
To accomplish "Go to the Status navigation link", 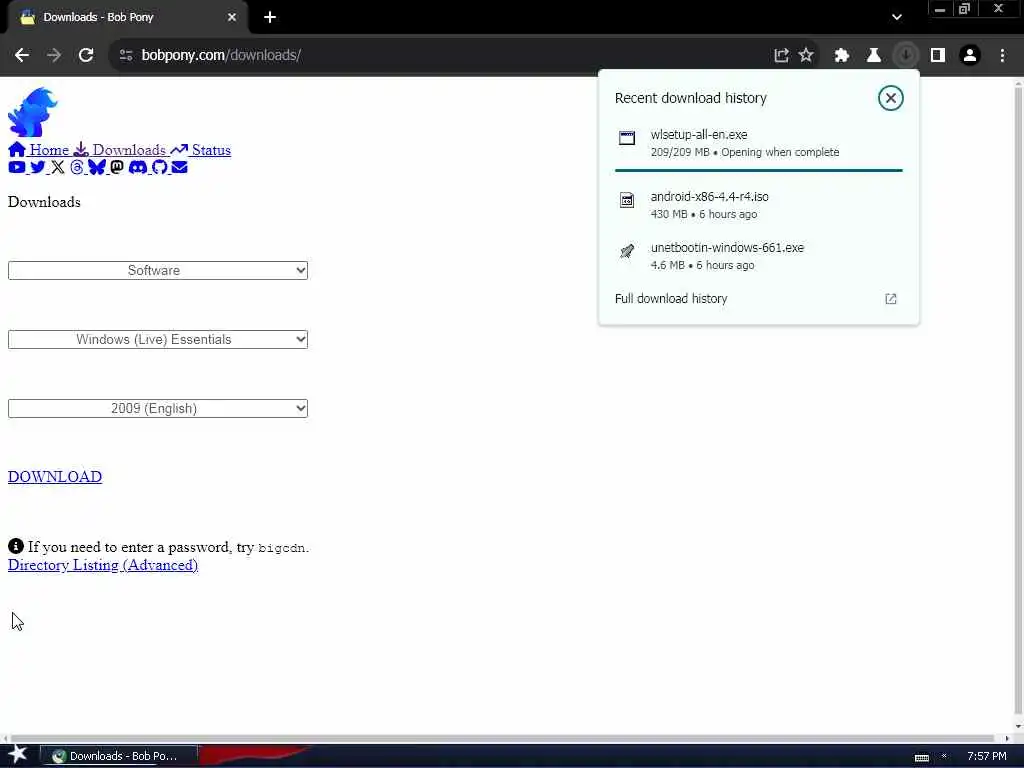I will [x=201, y=150].
